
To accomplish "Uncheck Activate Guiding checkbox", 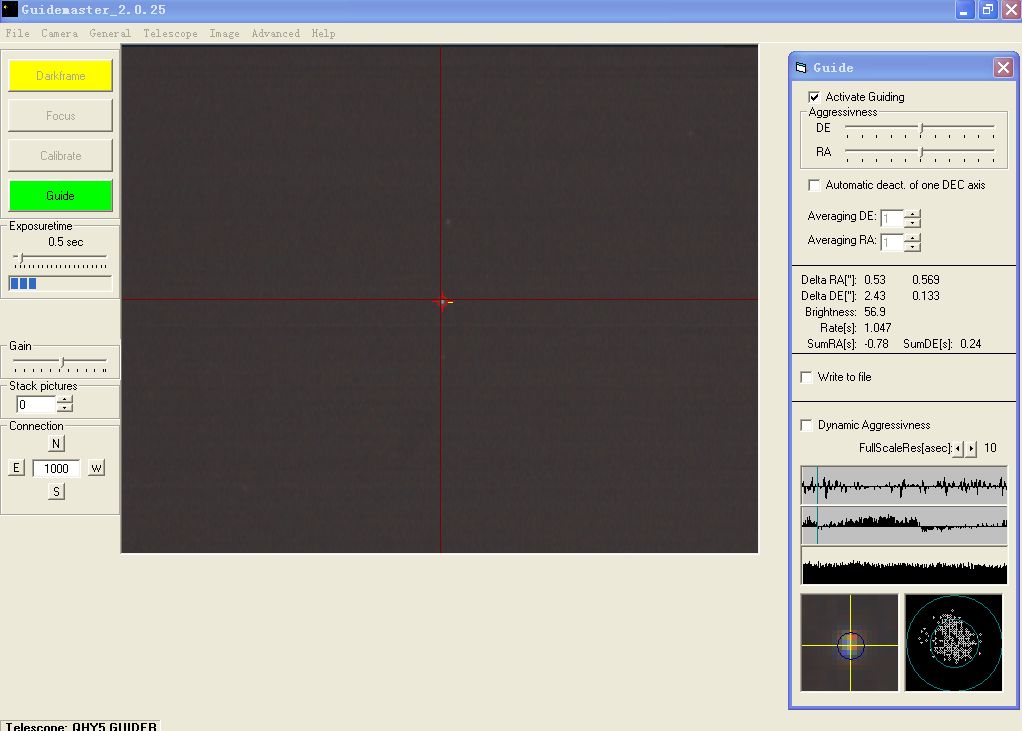I will 814,97.
